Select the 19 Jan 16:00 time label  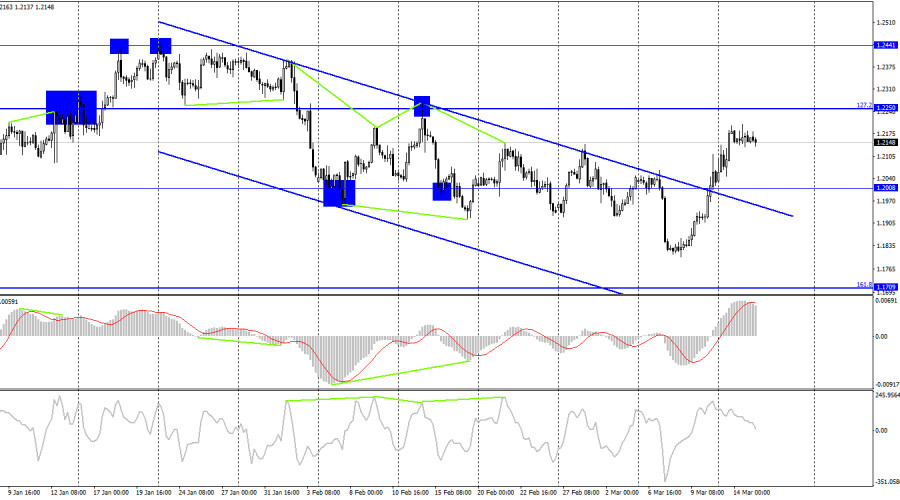pos(154,493)
